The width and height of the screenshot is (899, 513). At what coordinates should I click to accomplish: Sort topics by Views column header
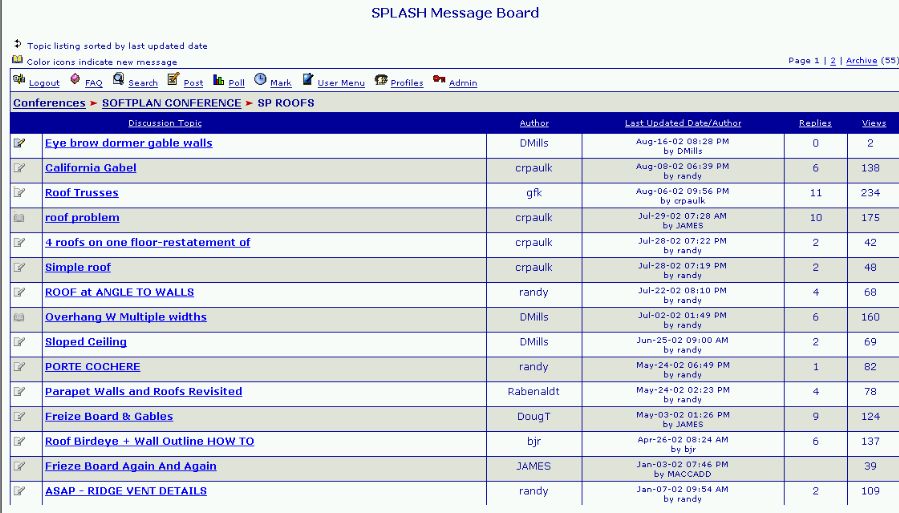tap(873, 123)
